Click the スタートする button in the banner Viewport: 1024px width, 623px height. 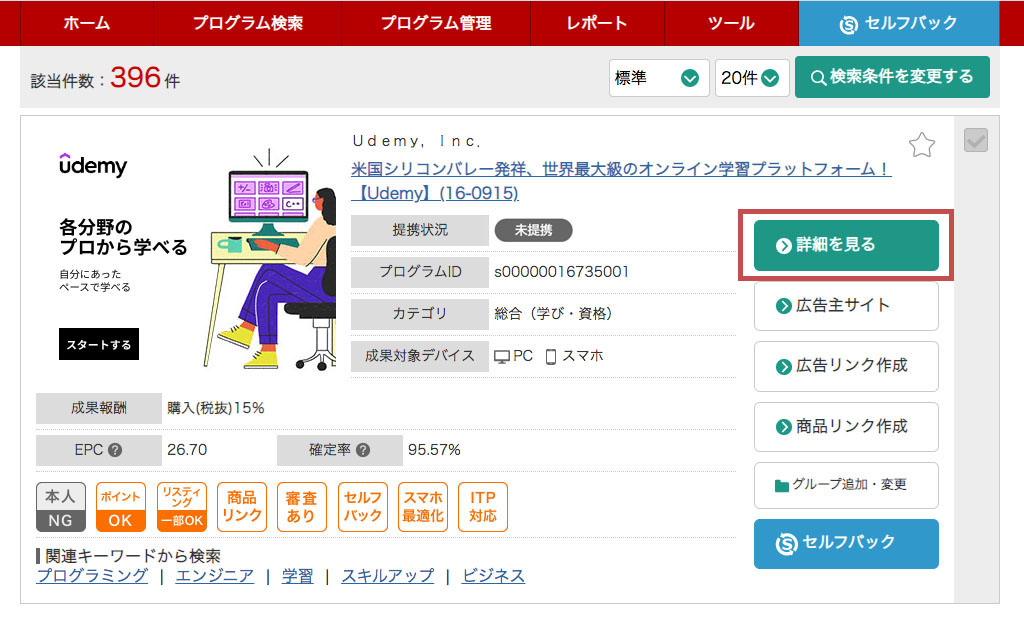99,344
